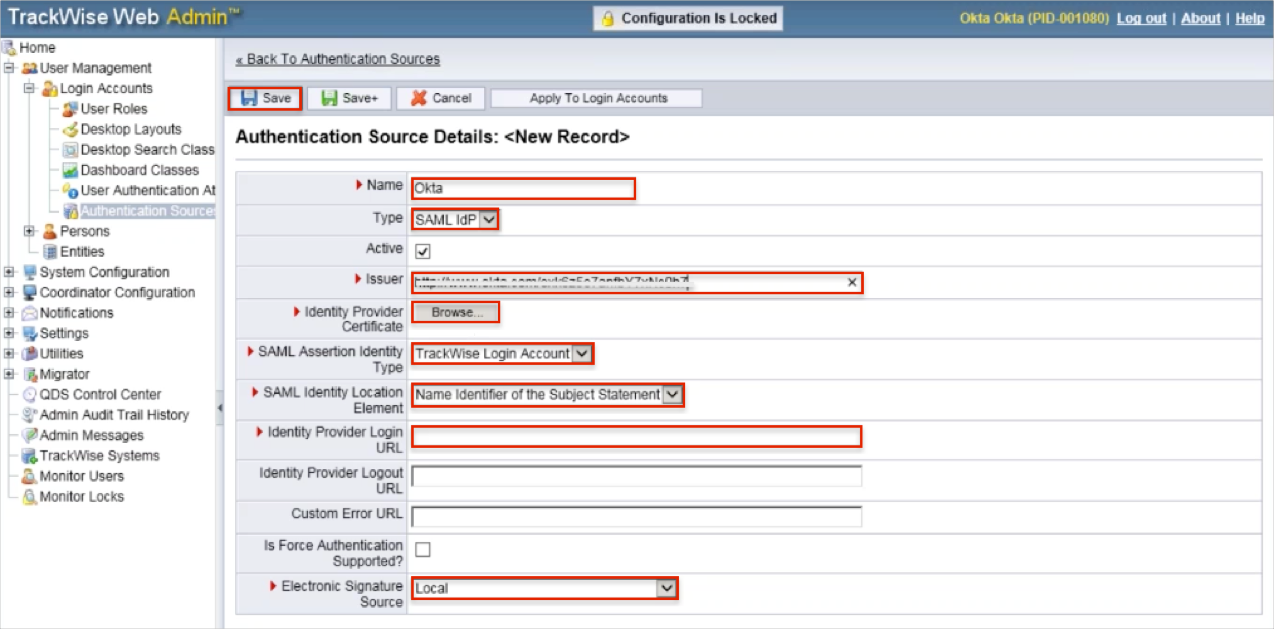The width and height of the screenshot is (1274, 629).
Task: Click the Identity Provider Login URL field
Action: [636, 436]
